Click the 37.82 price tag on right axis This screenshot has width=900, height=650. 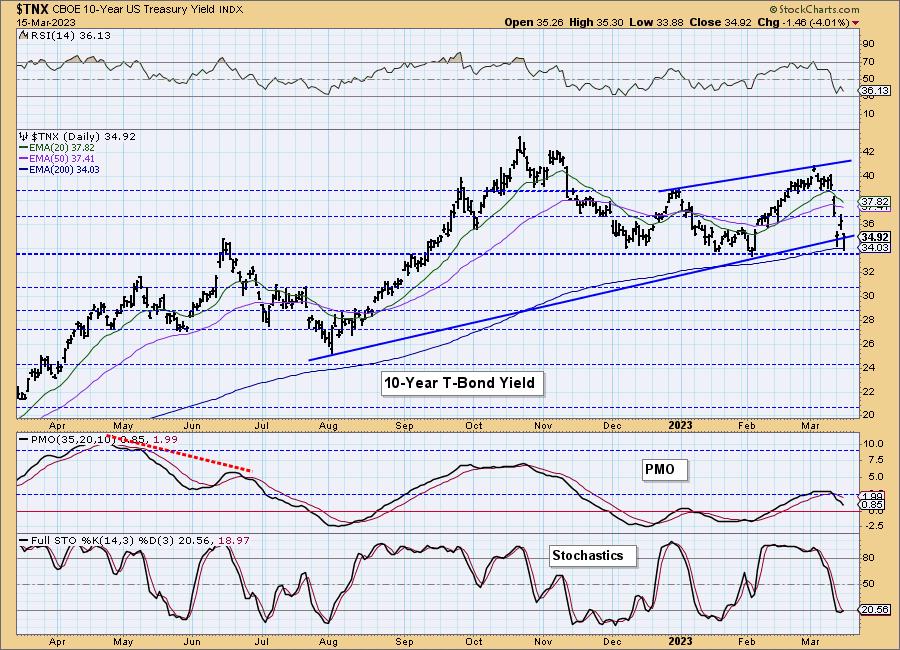pyautogui.click(x=875, y=202)
